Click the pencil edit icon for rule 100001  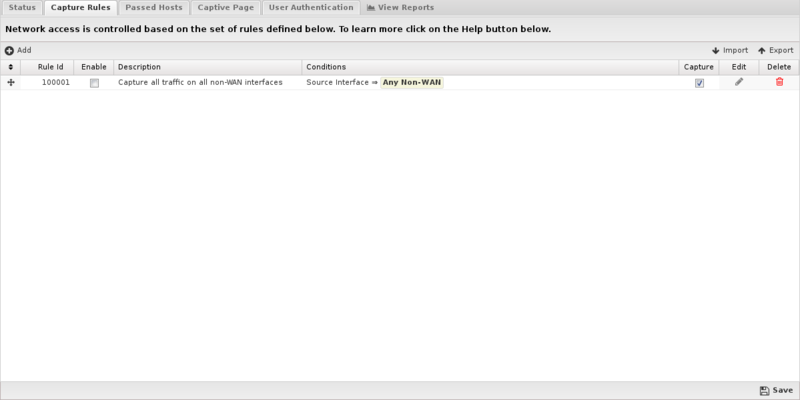coord(739,82)
